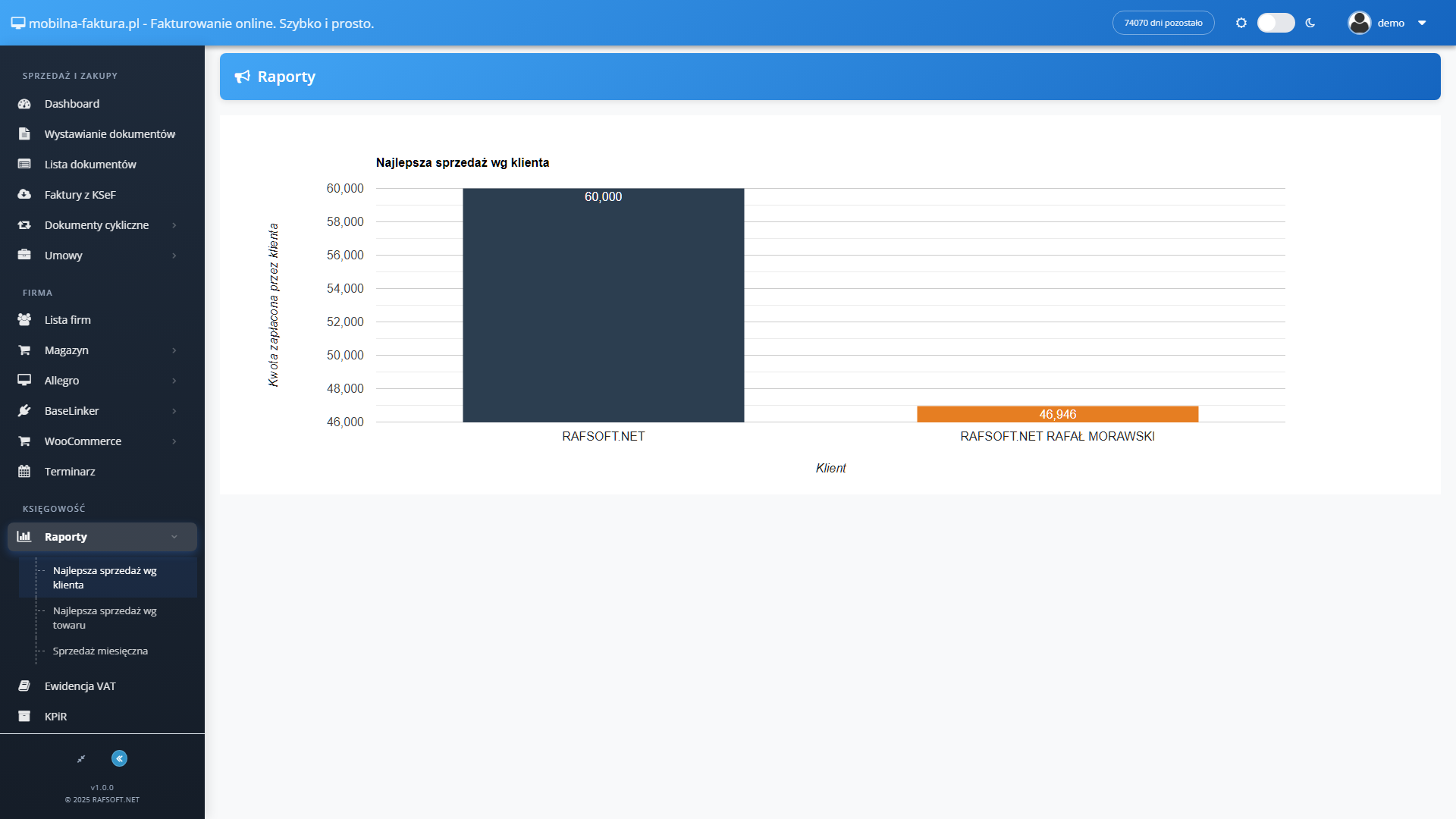Open Sprzedaż miesięczna report
The width and height of the screenshot is (1456, 819).
[x=100, y=651]
